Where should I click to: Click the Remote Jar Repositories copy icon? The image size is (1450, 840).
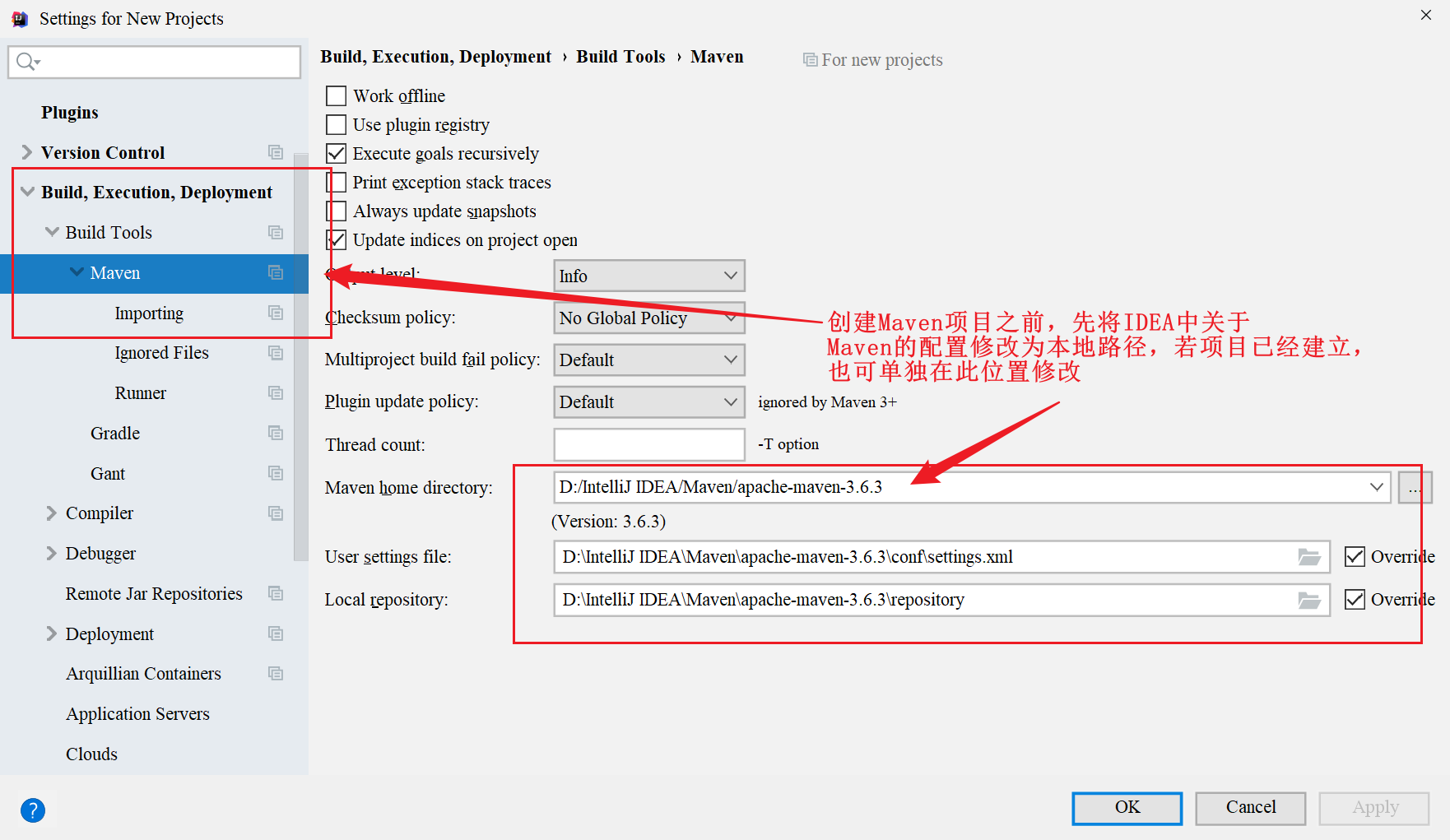point(276,593)
